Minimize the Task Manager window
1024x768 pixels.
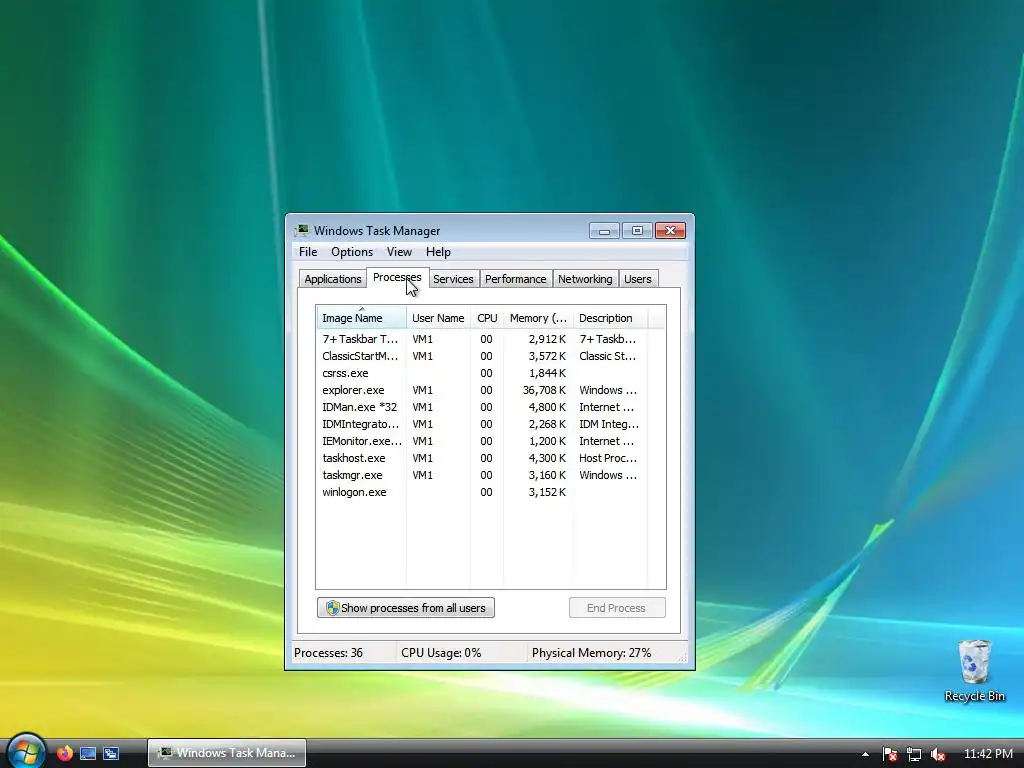pos(604,231)
